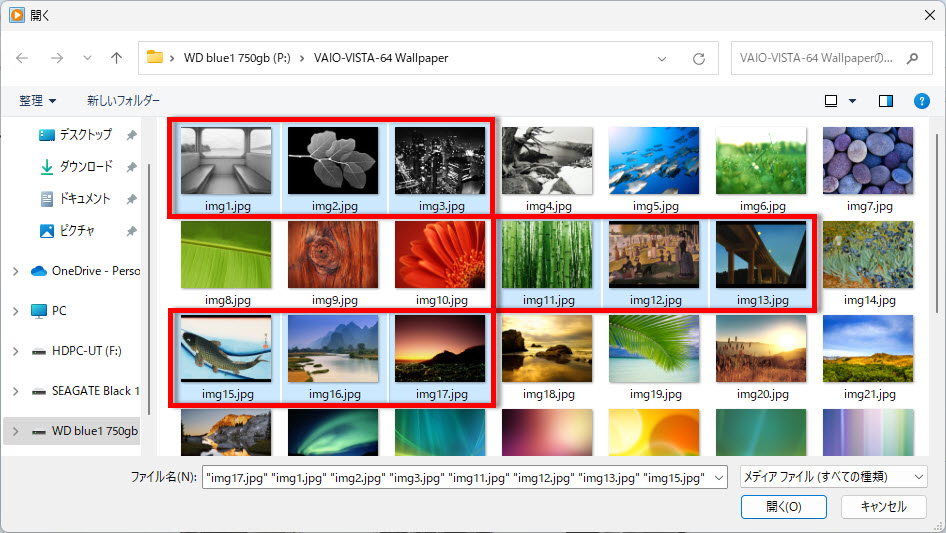Select the img5.jpg fish thumbnail
The image size is (946, 533).
coord(653,160)
